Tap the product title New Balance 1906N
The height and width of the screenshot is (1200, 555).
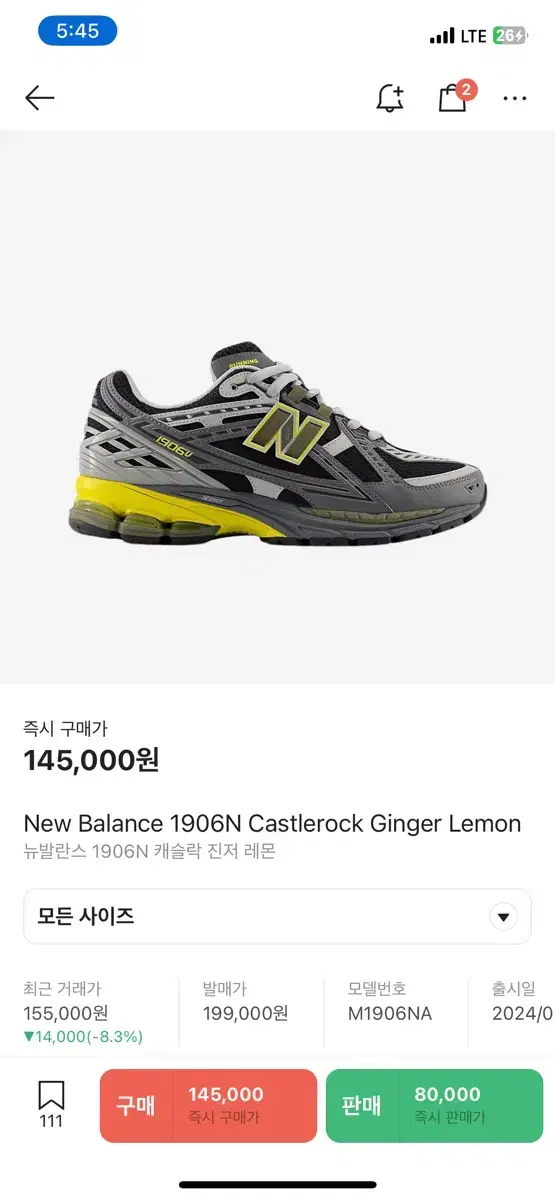272,824
